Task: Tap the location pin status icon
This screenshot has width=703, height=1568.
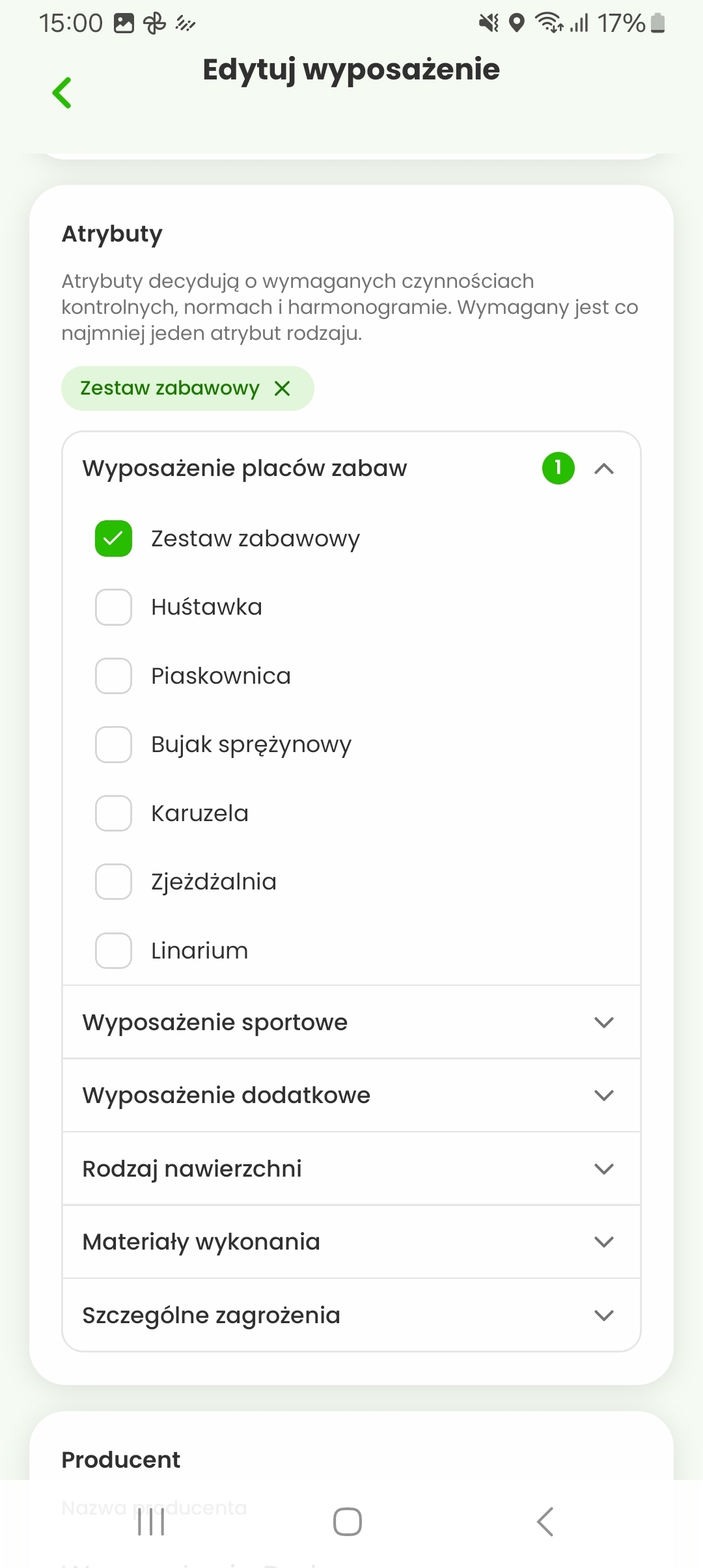Action: pyautogui.click(x=517, y=23)
